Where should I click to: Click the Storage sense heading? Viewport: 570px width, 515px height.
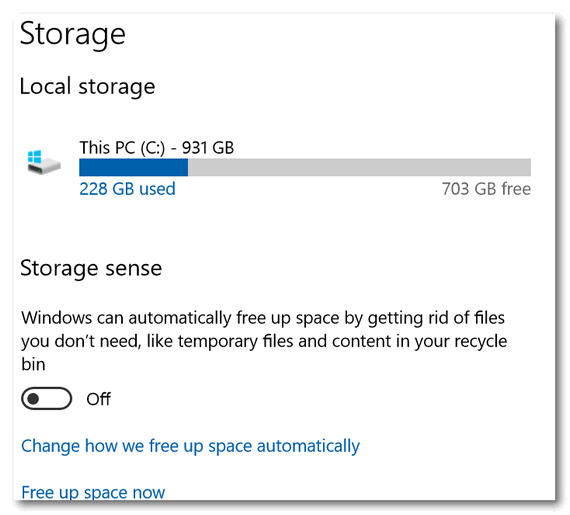coord(91,268)
